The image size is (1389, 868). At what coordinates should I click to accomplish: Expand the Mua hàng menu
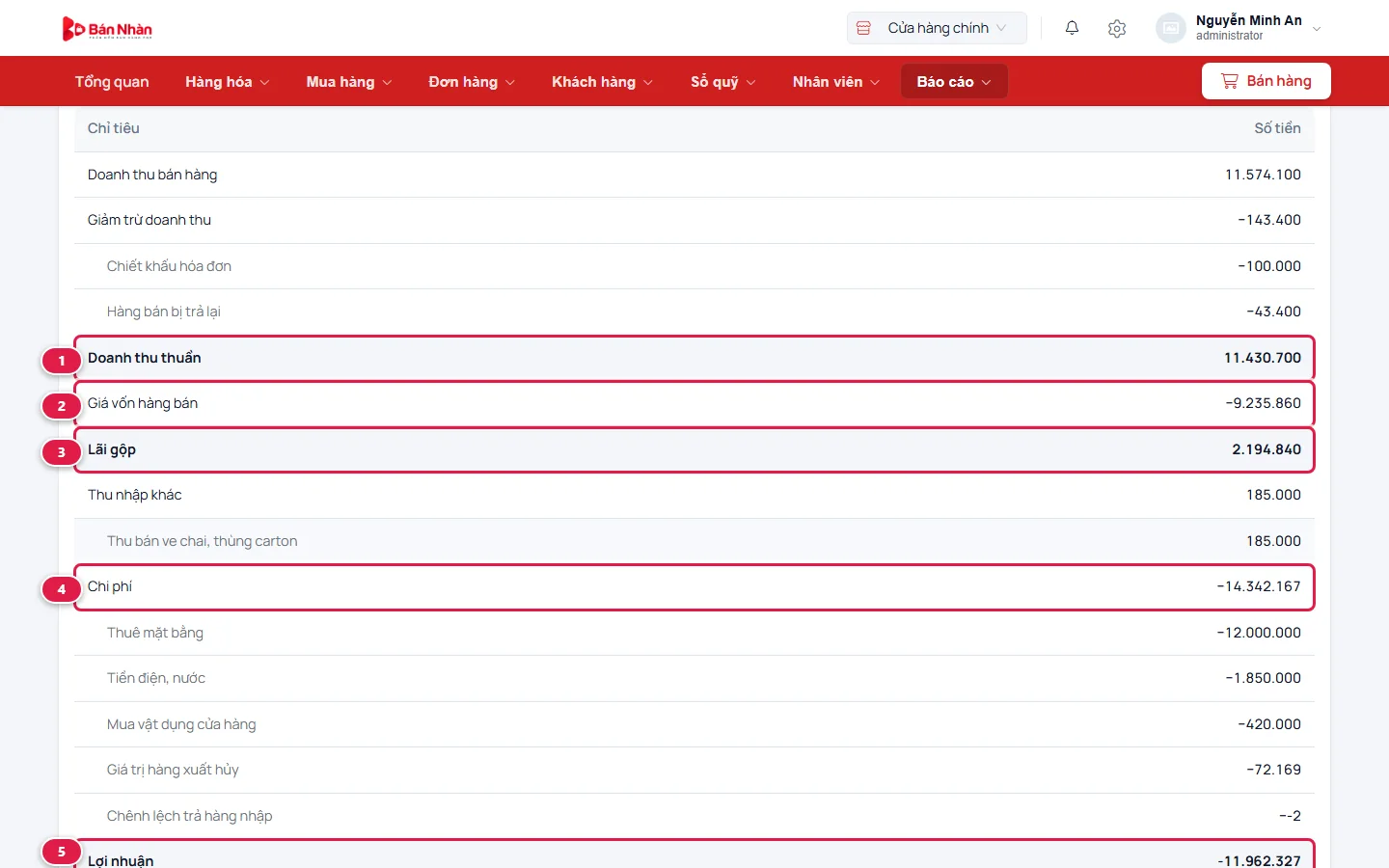tap(349, 82)
